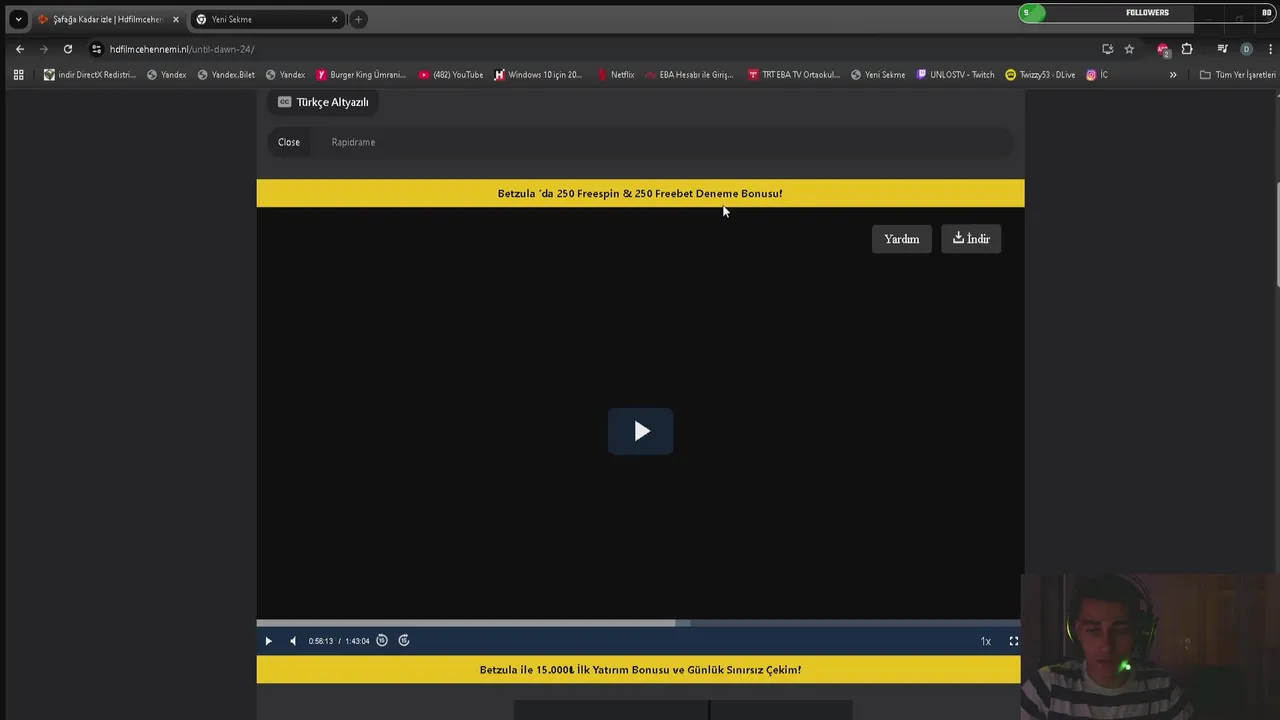Open the Tüm Yer İşaretleri folder
The width and height of the screenshot is (1280, 720).
coord(1238,75)
